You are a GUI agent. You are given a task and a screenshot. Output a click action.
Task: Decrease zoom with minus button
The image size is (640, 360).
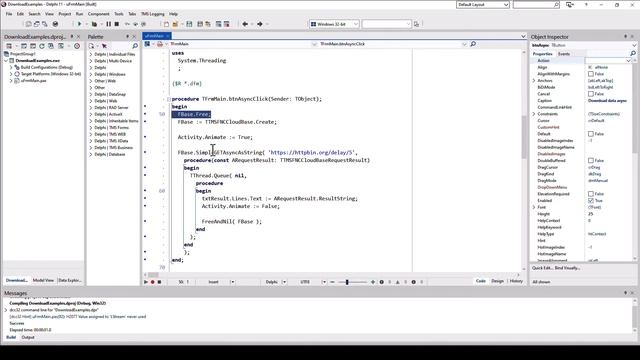332,282
